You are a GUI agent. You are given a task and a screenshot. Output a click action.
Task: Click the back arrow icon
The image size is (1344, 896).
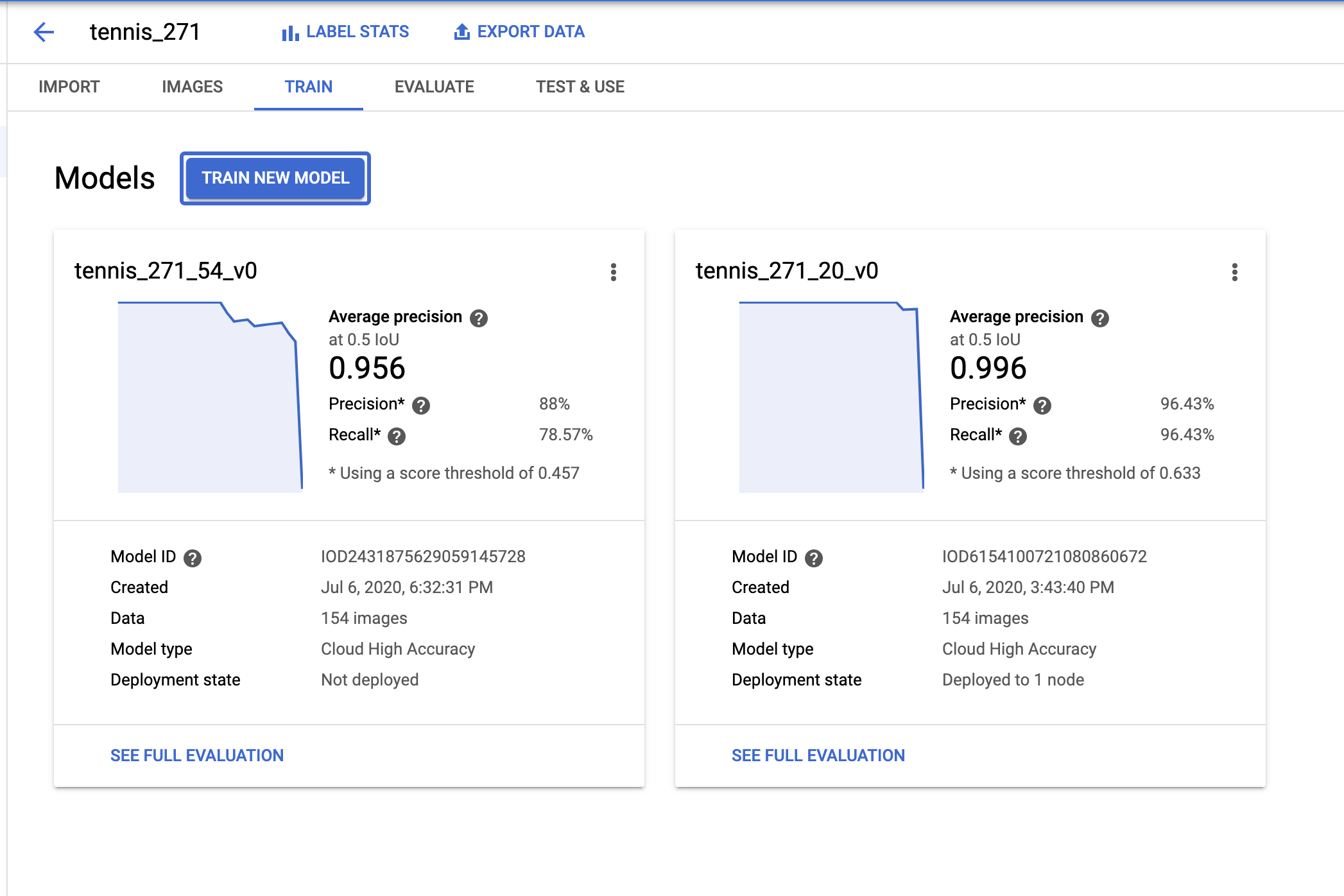(44, 31)
